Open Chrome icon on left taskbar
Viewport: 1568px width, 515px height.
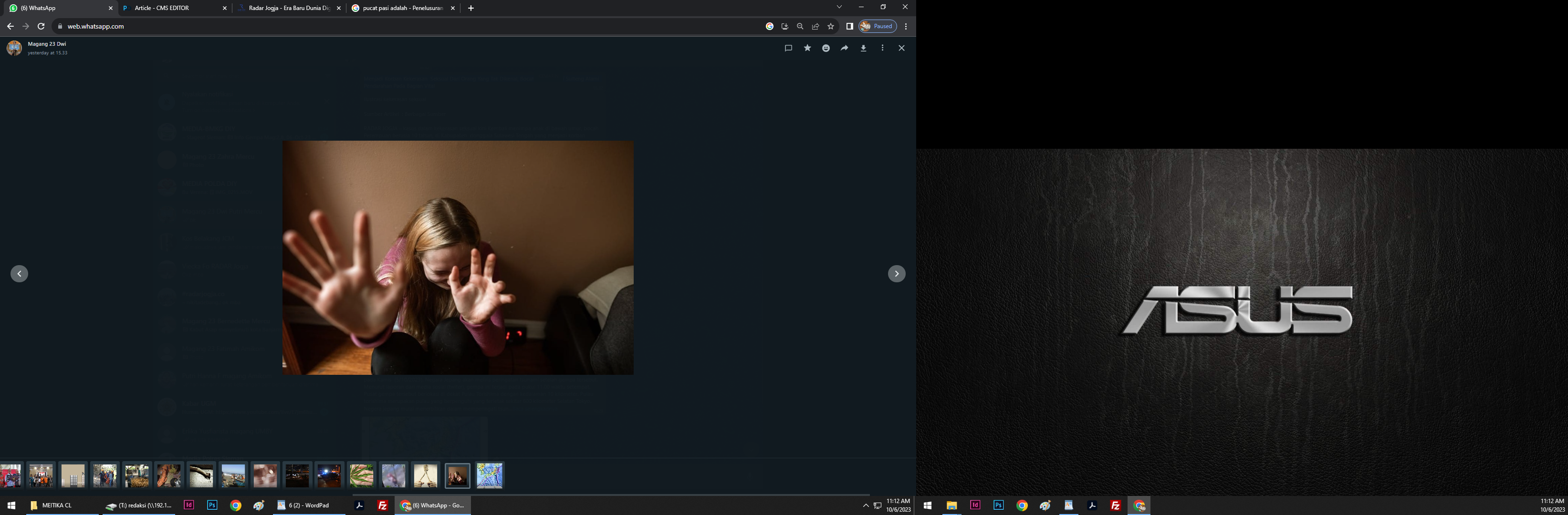tap(236, 505)
